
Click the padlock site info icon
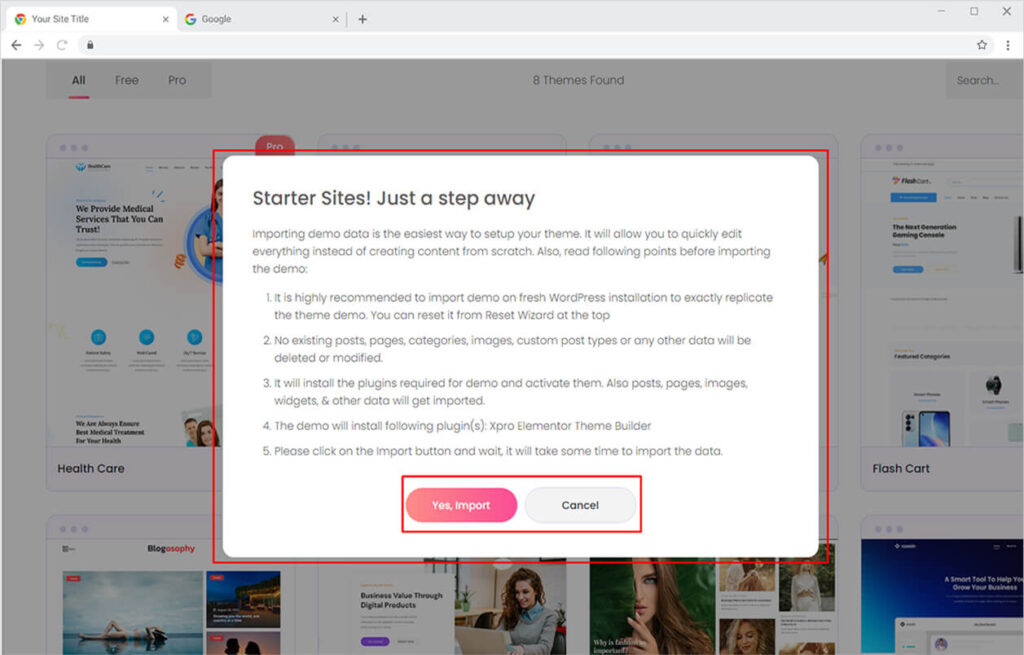click(89, 45)
